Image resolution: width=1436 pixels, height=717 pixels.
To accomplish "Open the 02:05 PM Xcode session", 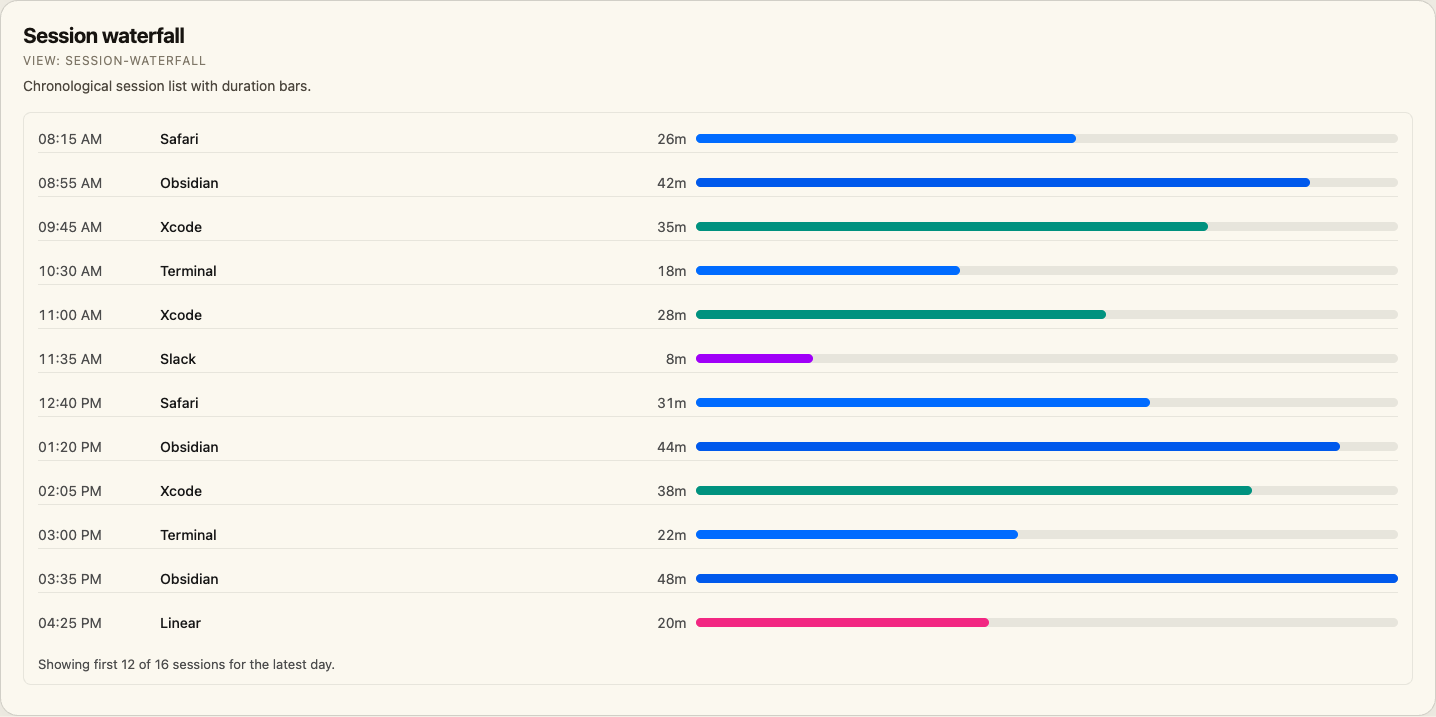I will 717,491.
